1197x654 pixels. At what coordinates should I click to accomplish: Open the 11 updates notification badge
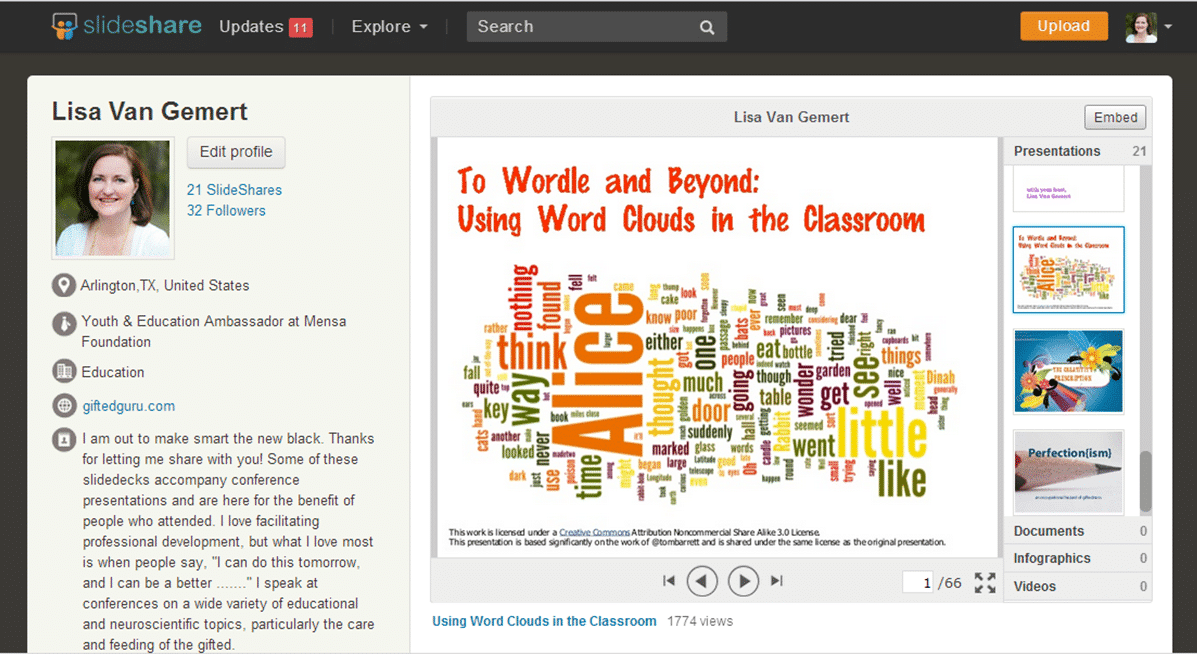tap(300, 27)
